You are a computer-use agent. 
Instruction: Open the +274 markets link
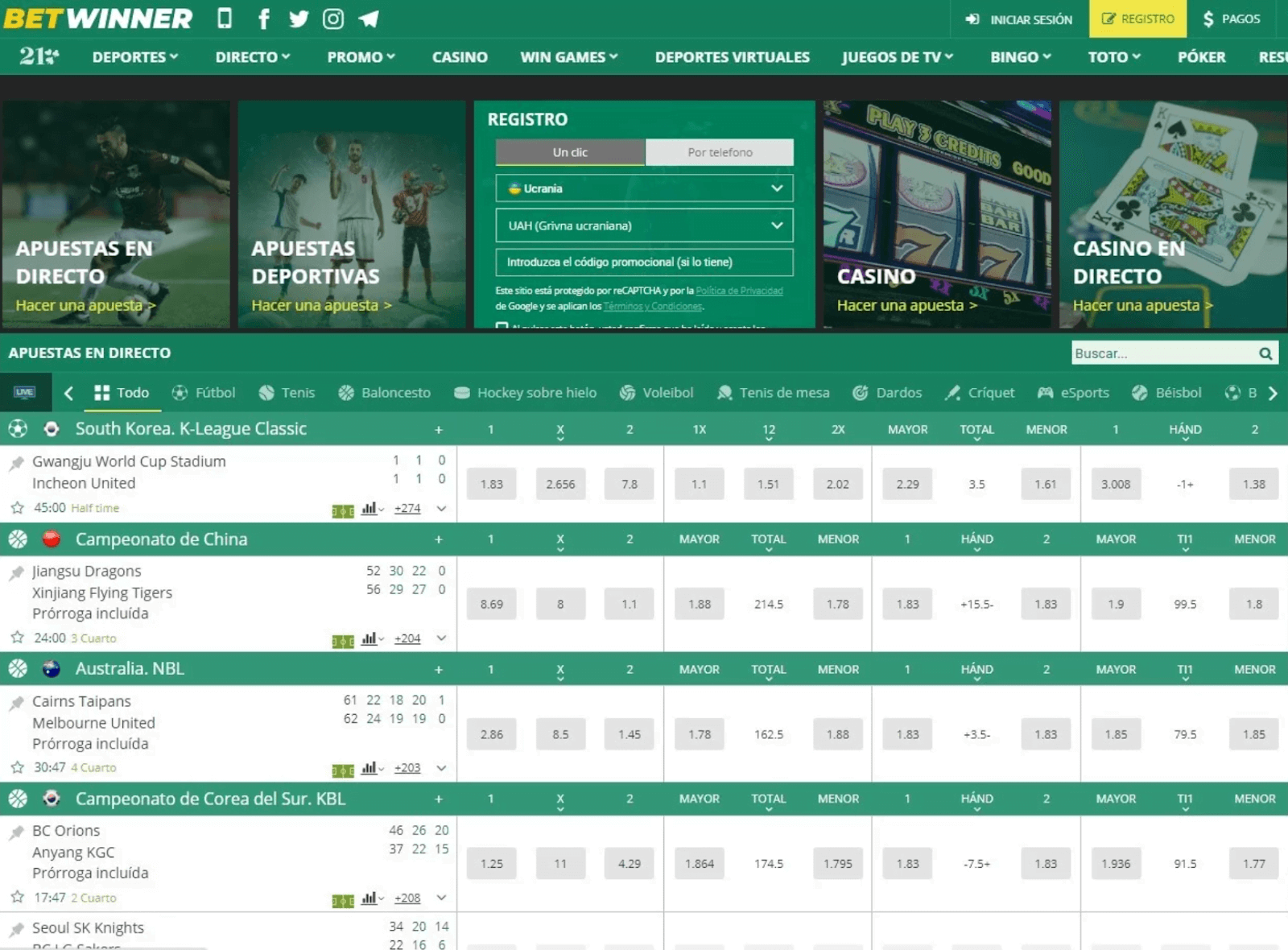[x=407, y=509]
